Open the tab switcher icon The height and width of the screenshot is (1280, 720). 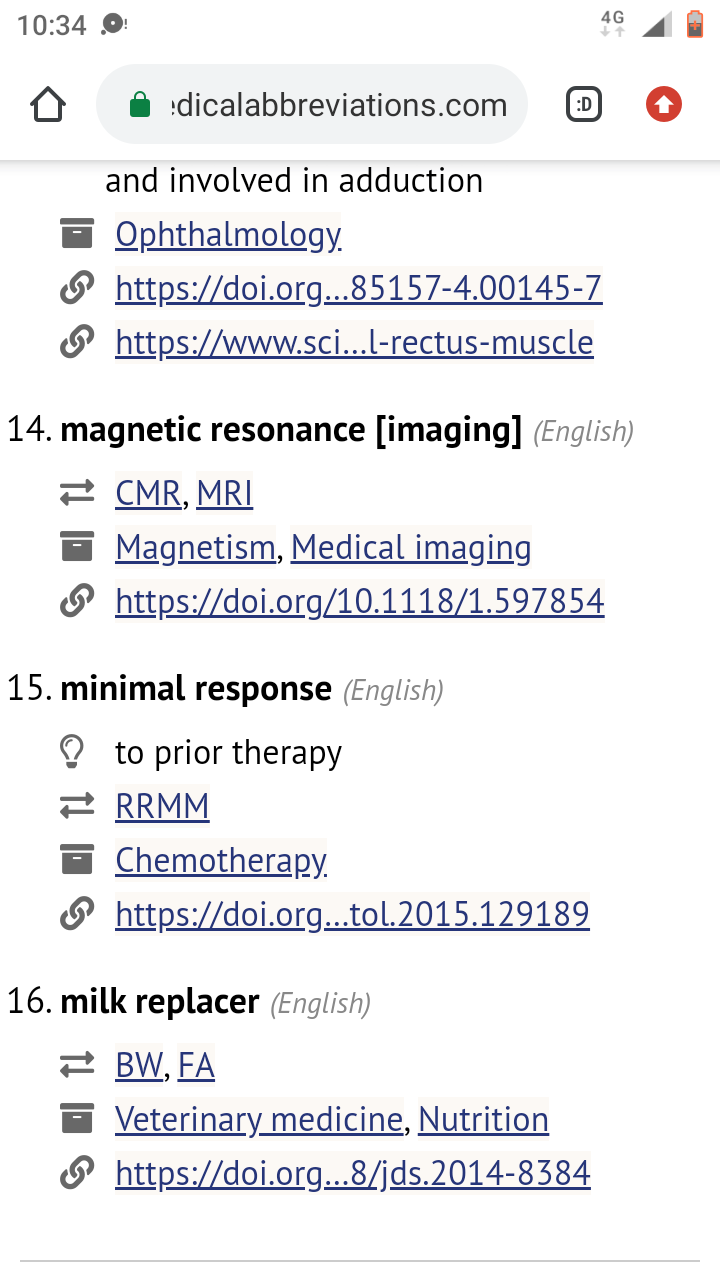tap(584, 104)
